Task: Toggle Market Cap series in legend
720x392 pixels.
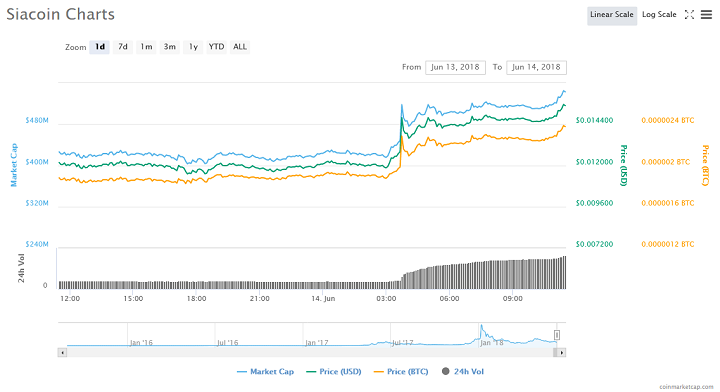Action: [265, 372]
